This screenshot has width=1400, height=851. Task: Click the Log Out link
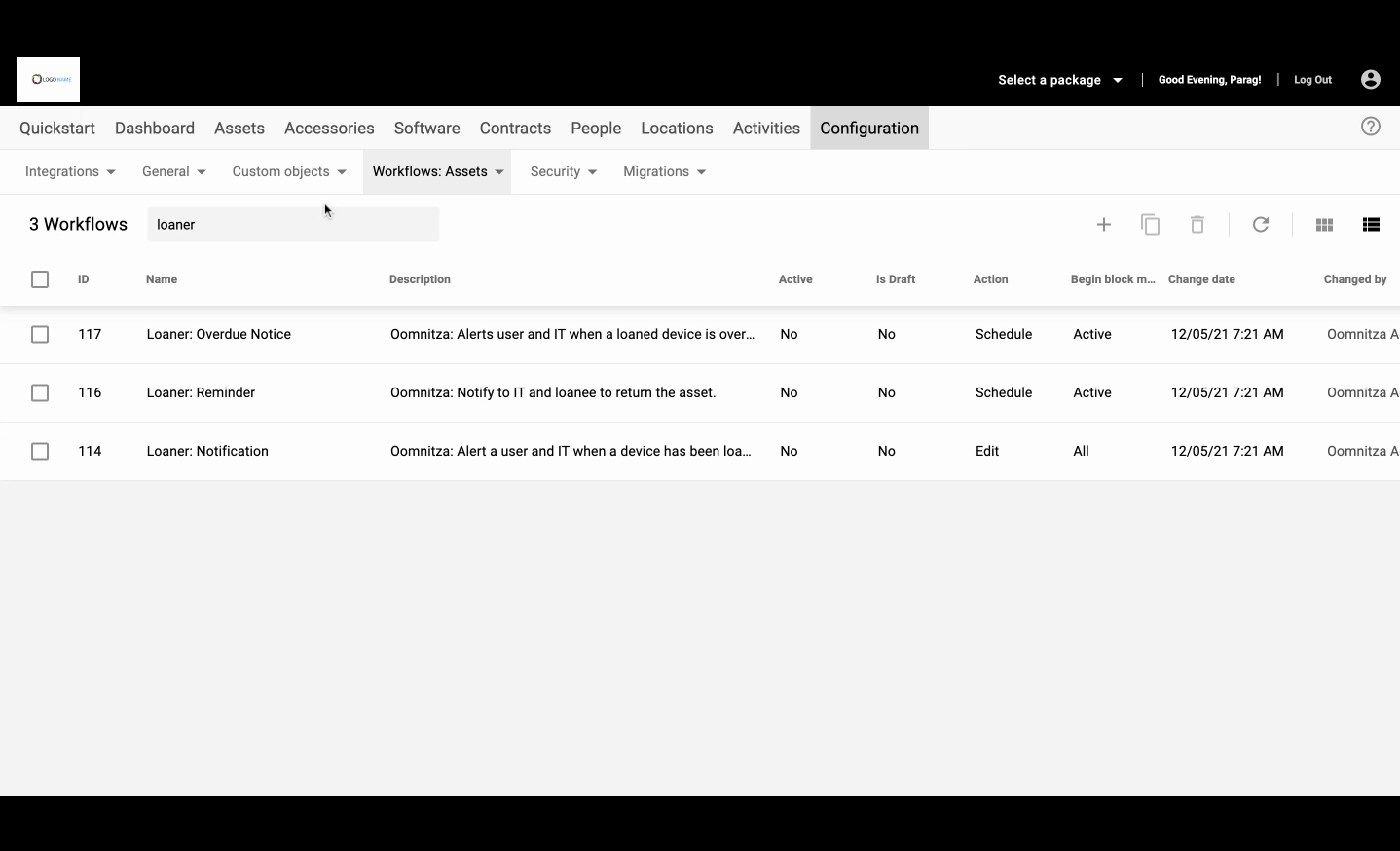tap(1312, 80)
